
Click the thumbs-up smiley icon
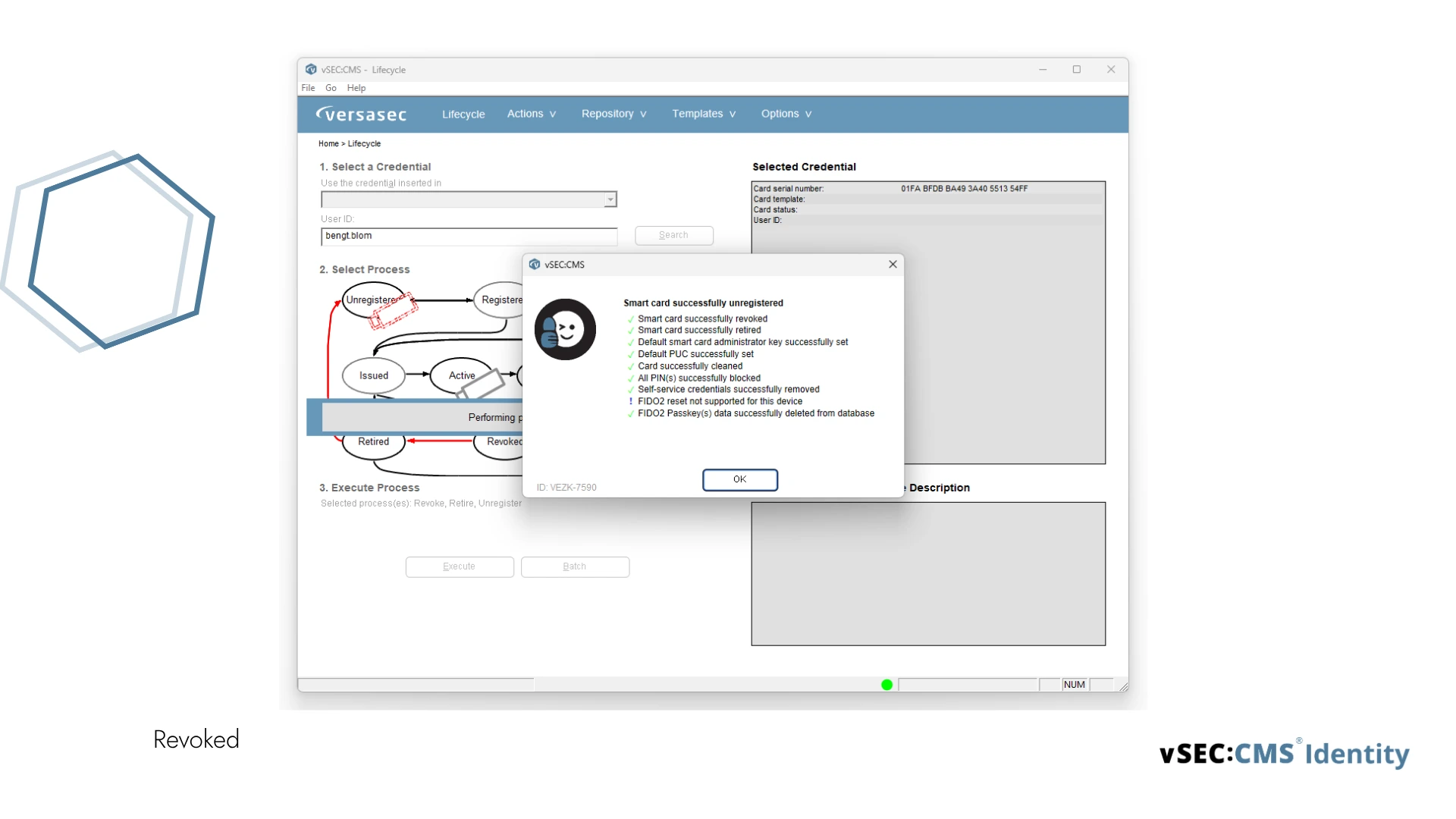565,329
